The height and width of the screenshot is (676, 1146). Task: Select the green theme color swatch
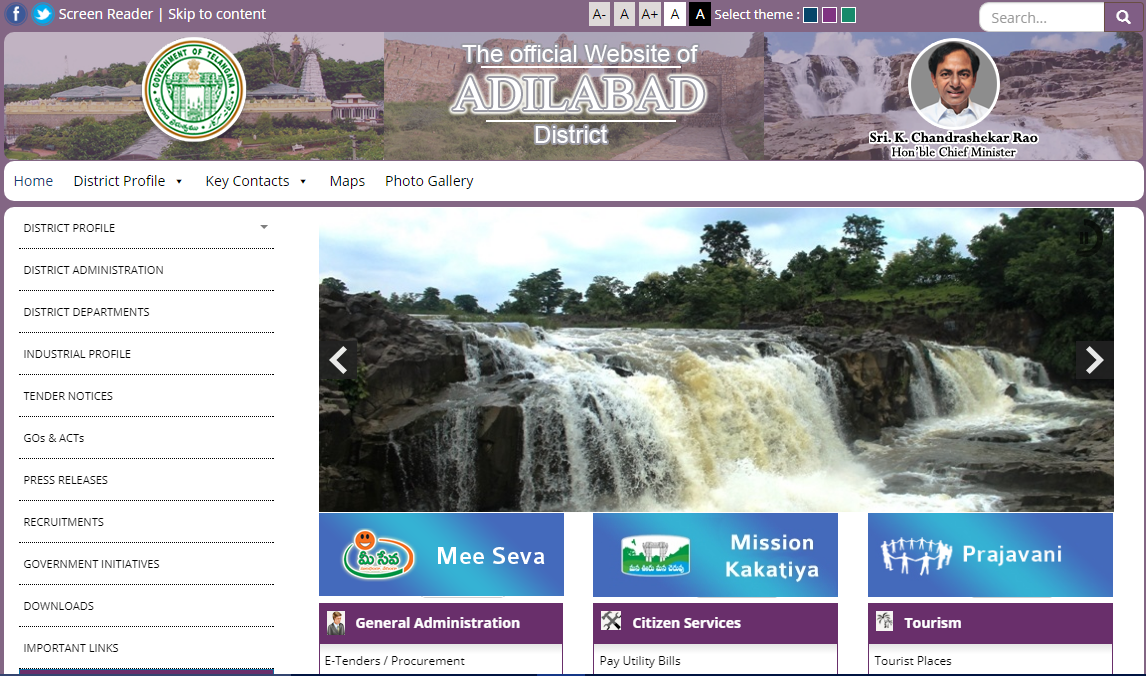(847, 14)
